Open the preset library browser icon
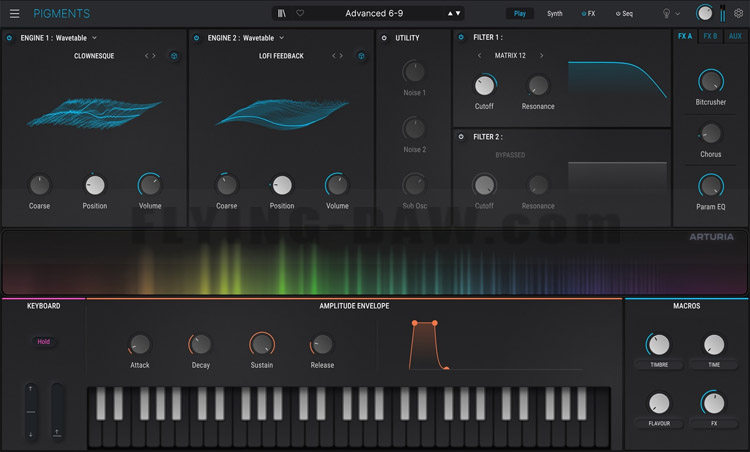 click(x=282, y=13)
